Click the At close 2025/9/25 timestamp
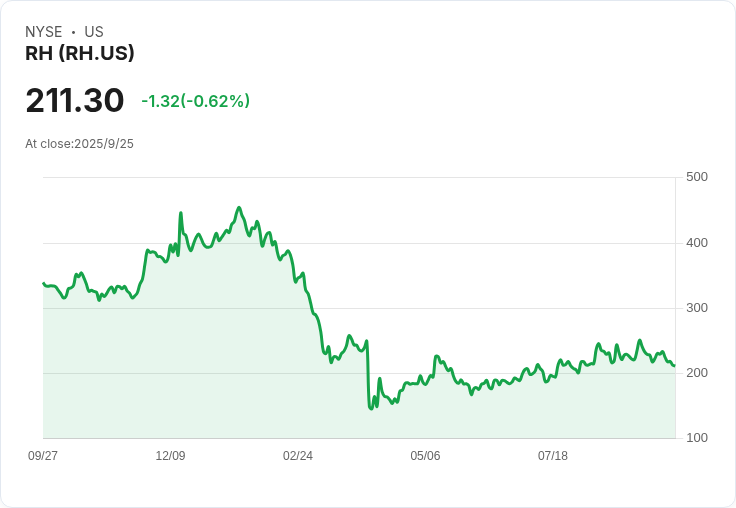The image size is (736, 508). tap(79, 144)
